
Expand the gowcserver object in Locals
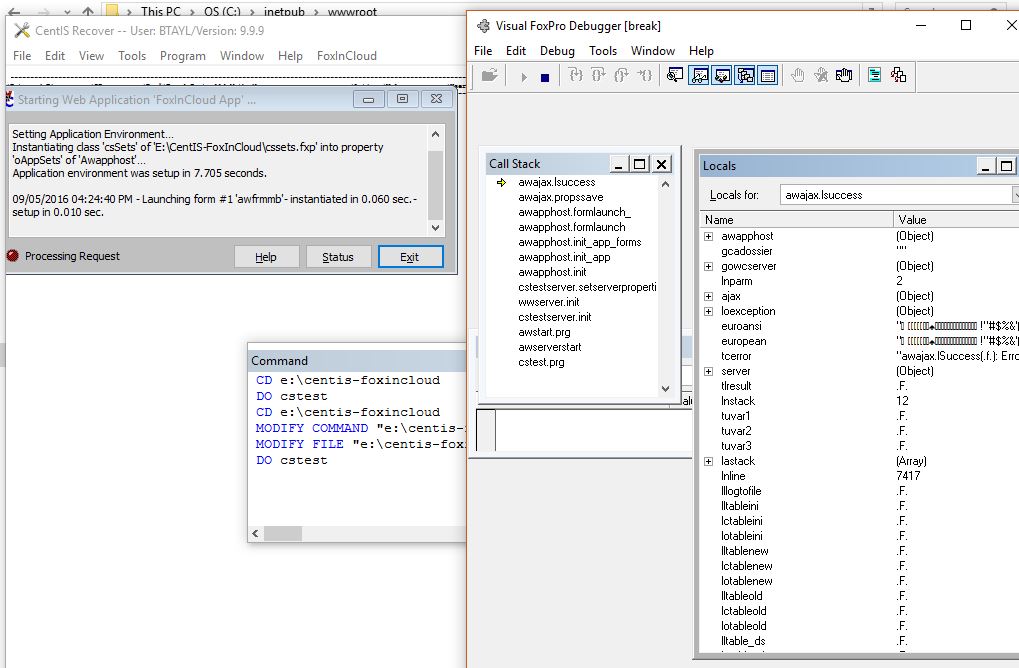pyautogui.click(x=708, y=266)
